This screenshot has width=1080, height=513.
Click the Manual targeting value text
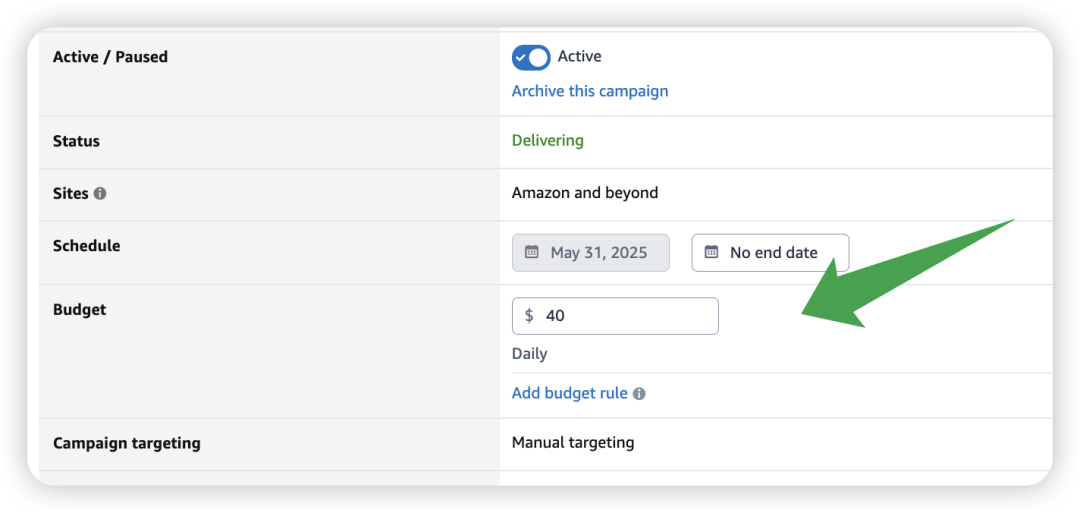[572, 442]
